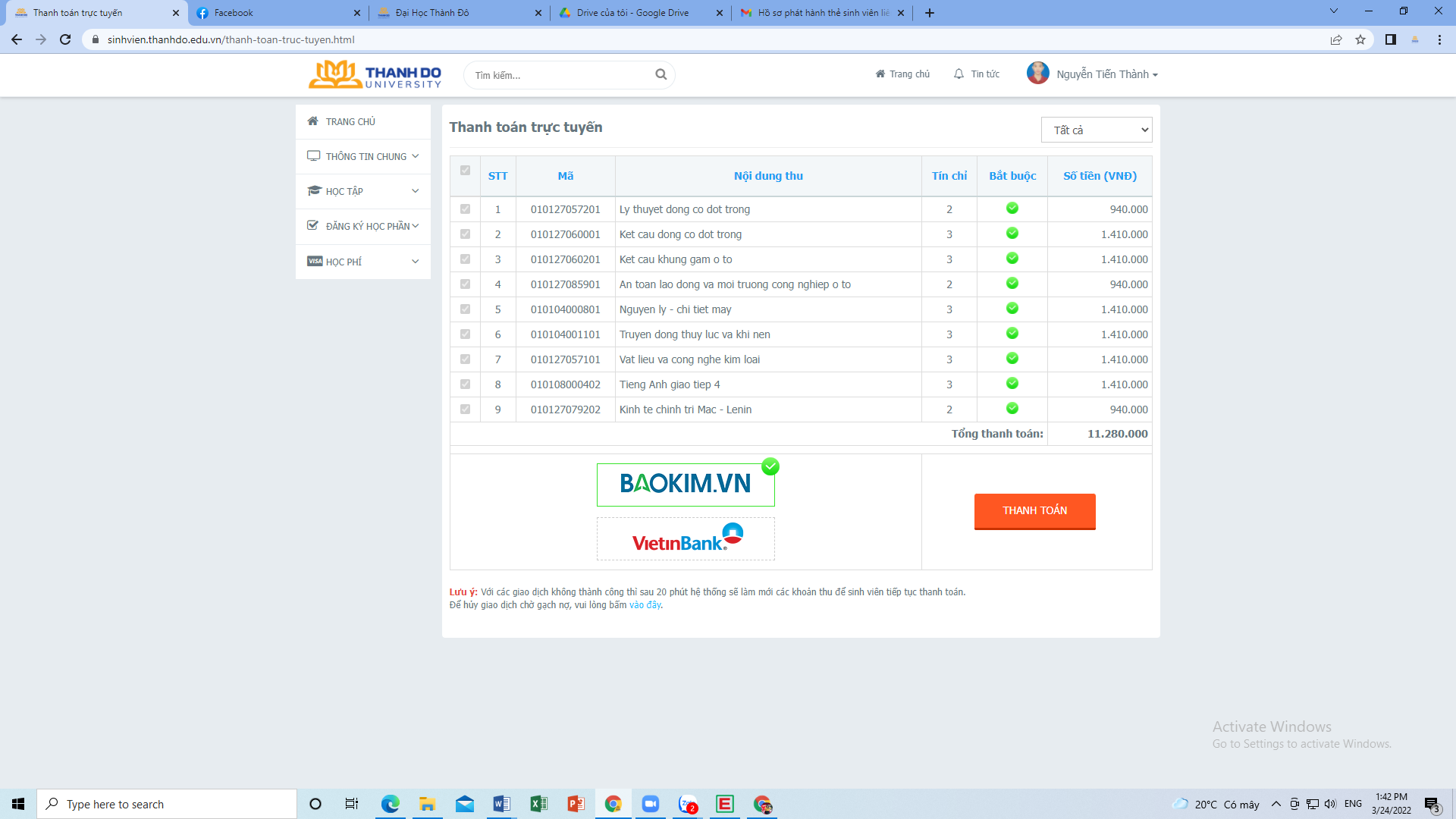Click the user avatar picture
The width and height of the screenshot is (1456, 819).
(x=1037, y=74)
